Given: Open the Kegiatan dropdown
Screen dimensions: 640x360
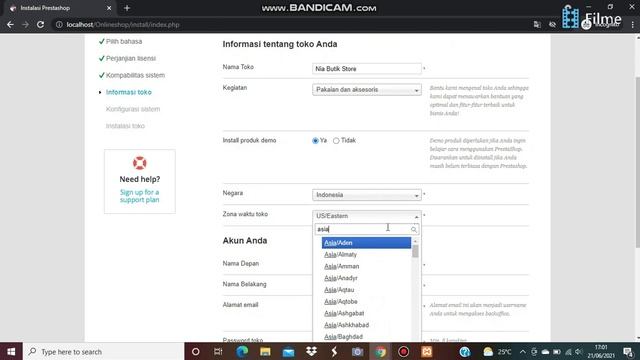Looking at the screenshot, I should point(367,90).
